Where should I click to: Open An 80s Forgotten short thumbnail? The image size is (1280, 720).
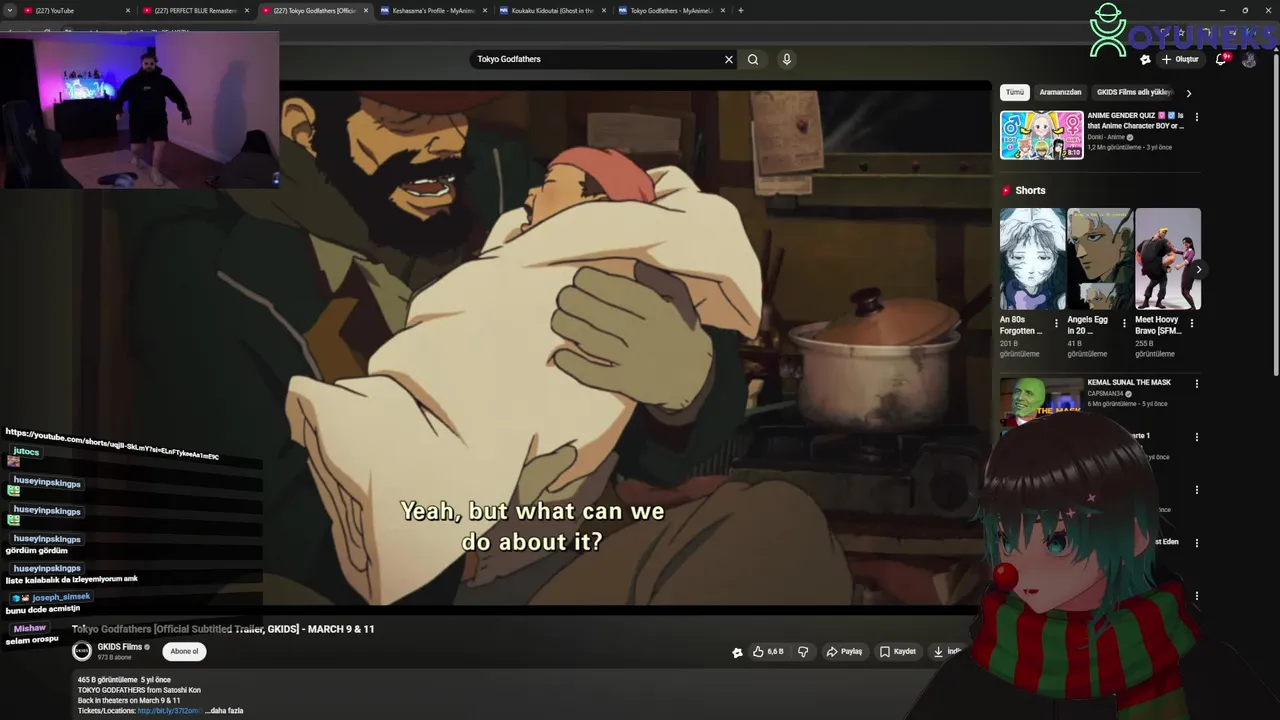pyautogui.click(x=1033, y=259)
